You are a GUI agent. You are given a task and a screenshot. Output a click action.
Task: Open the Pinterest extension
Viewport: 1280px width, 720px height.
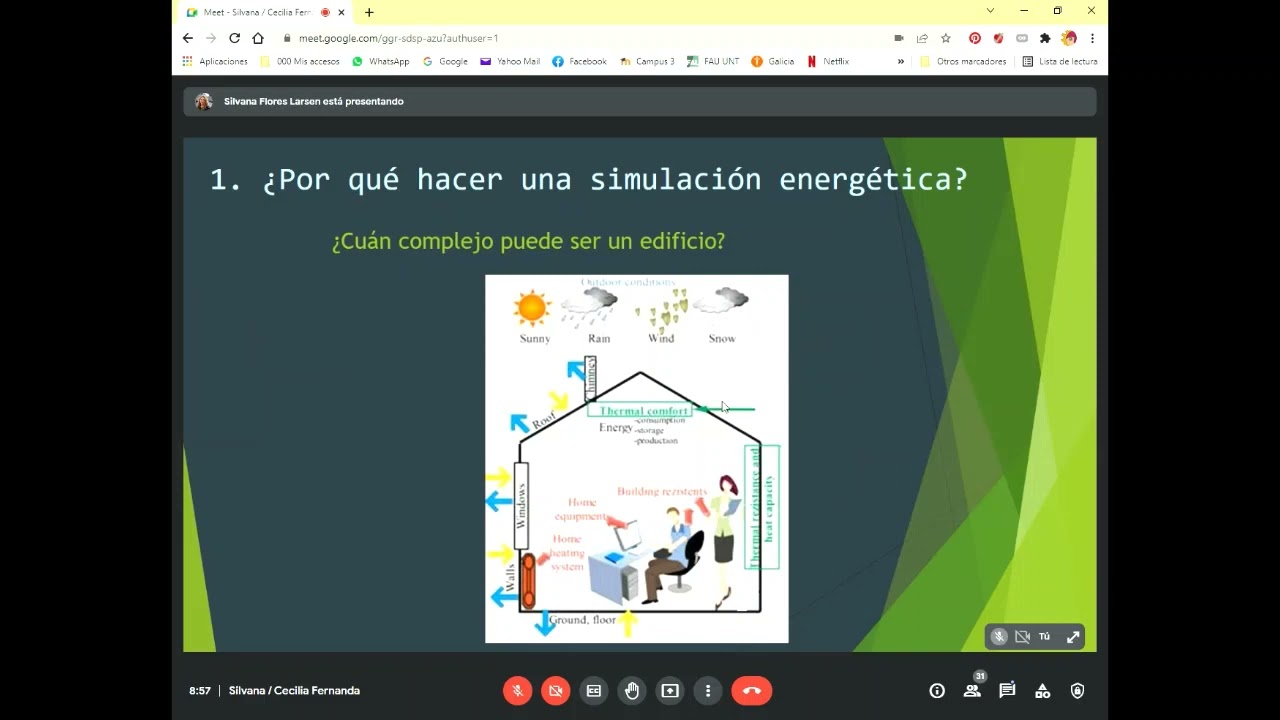coord(975,38)
